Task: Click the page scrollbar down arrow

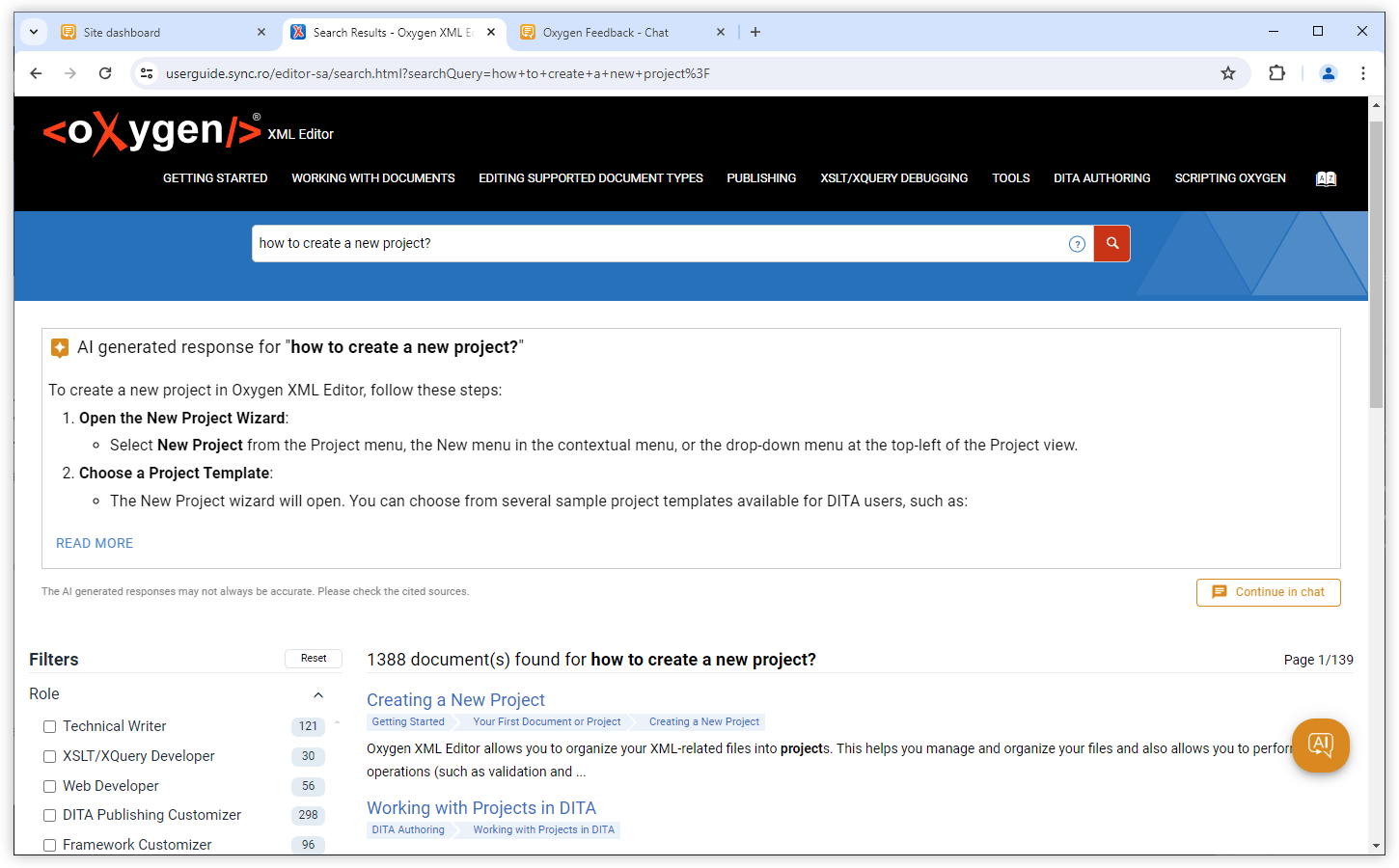Action: pyautogui.click(x=1377, y=846)
